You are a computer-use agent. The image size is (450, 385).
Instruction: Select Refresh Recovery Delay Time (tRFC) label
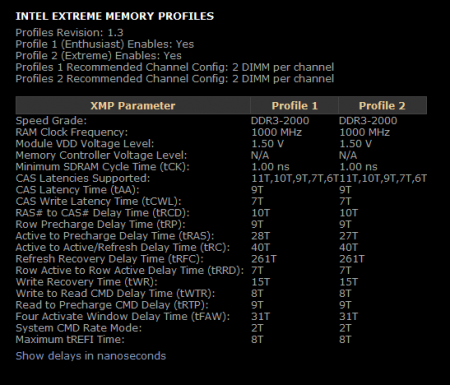(x=109, y=259)
